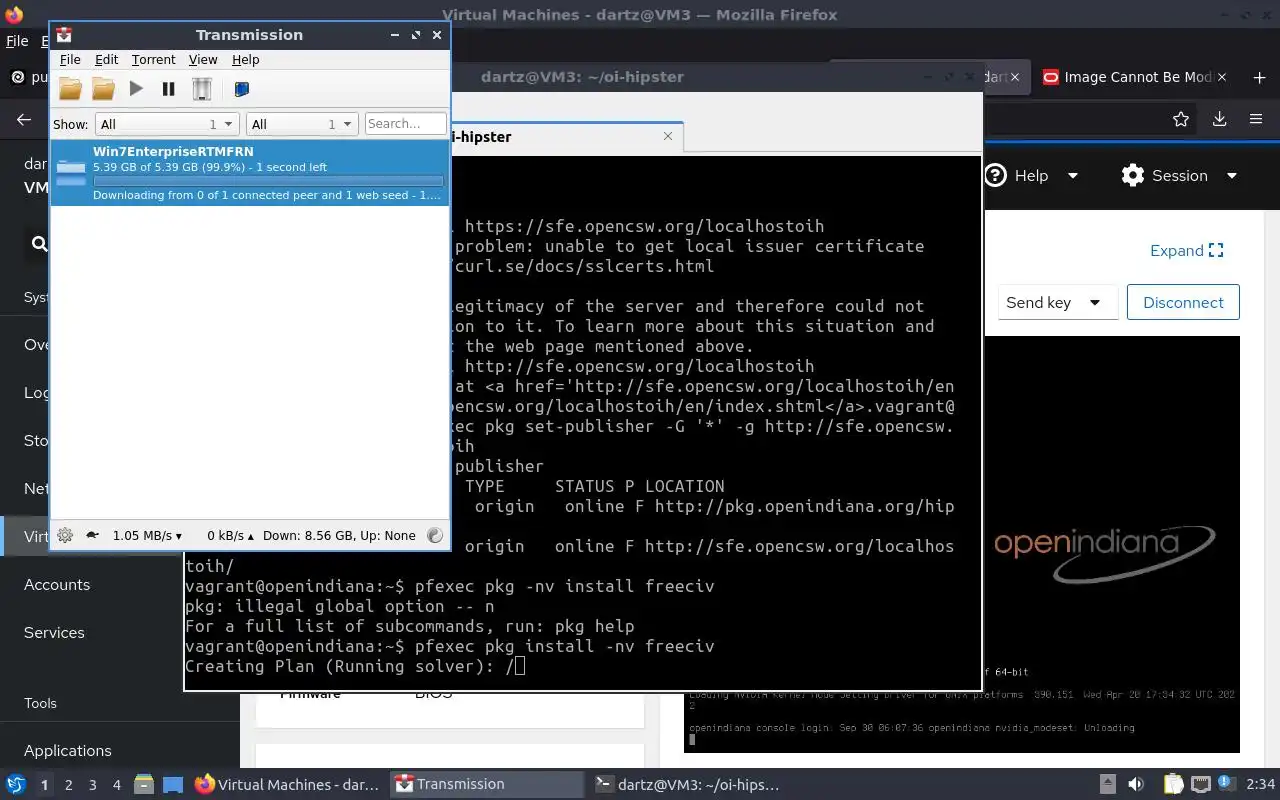Click the torrent download progress bar

268,181
